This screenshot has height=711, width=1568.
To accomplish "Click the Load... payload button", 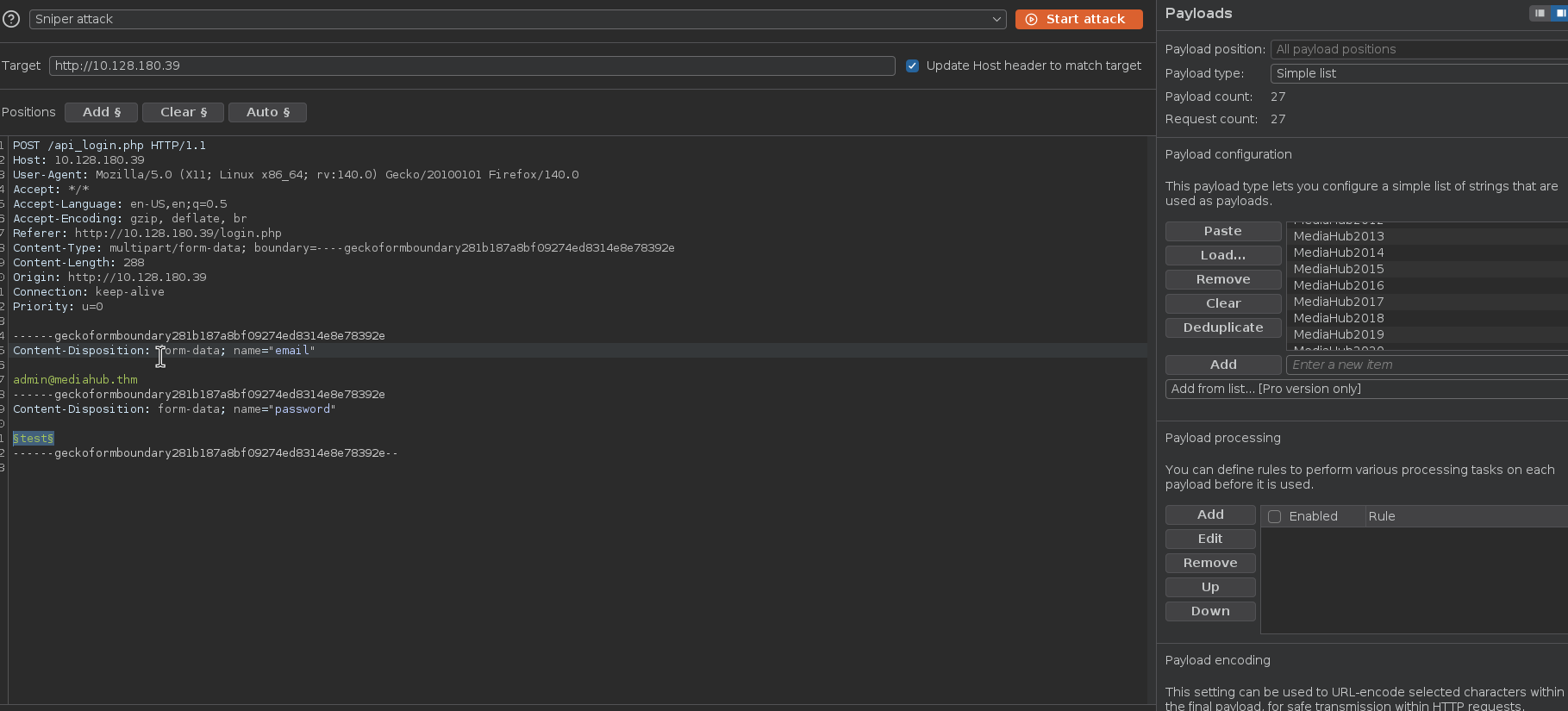I will tap(1222, 255).
